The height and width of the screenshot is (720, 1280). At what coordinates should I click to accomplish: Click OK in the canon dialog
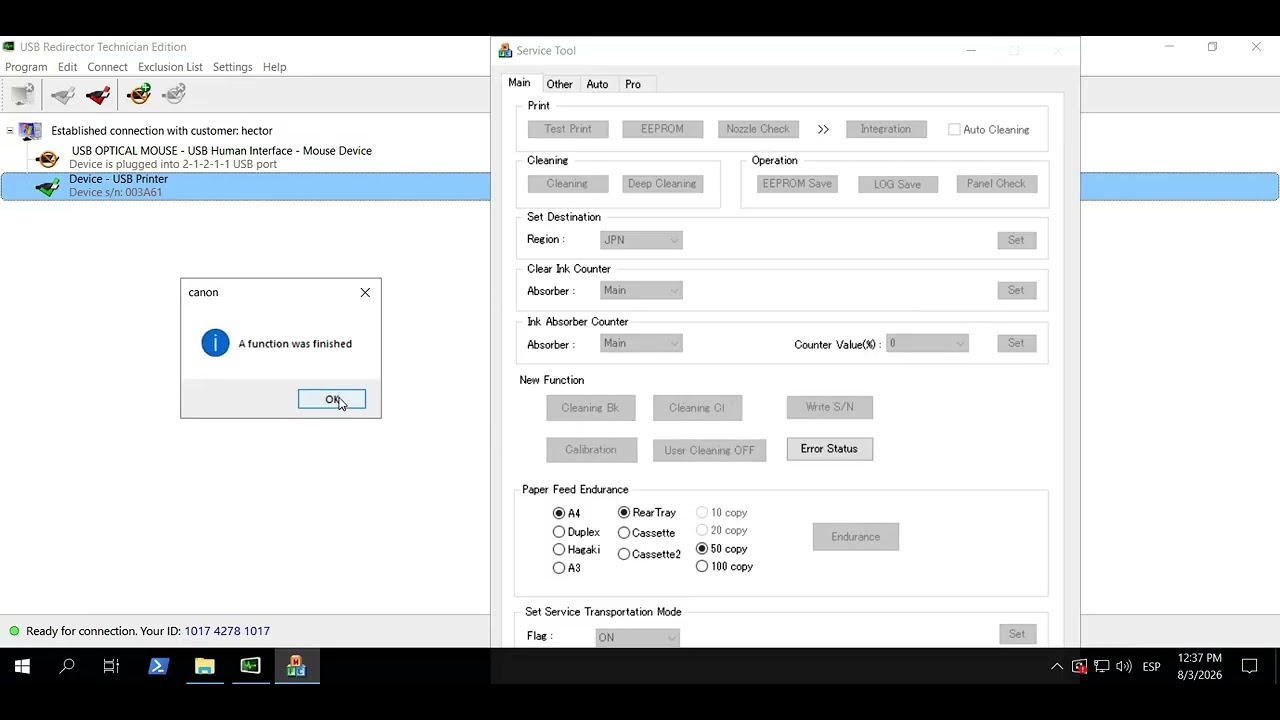click(x=332, y=399)
